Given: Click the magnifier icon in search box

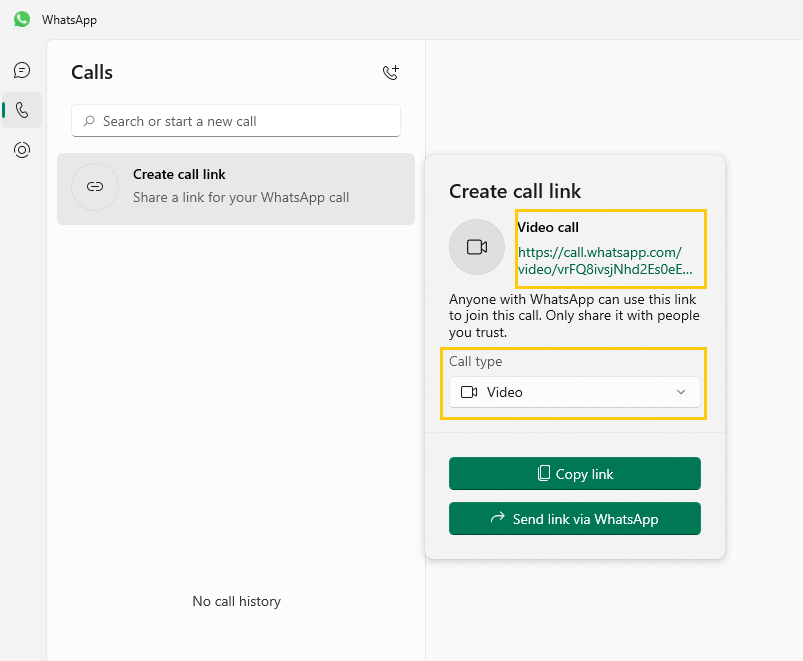Looking at the screenshot, I should click(x=90, y=121).
